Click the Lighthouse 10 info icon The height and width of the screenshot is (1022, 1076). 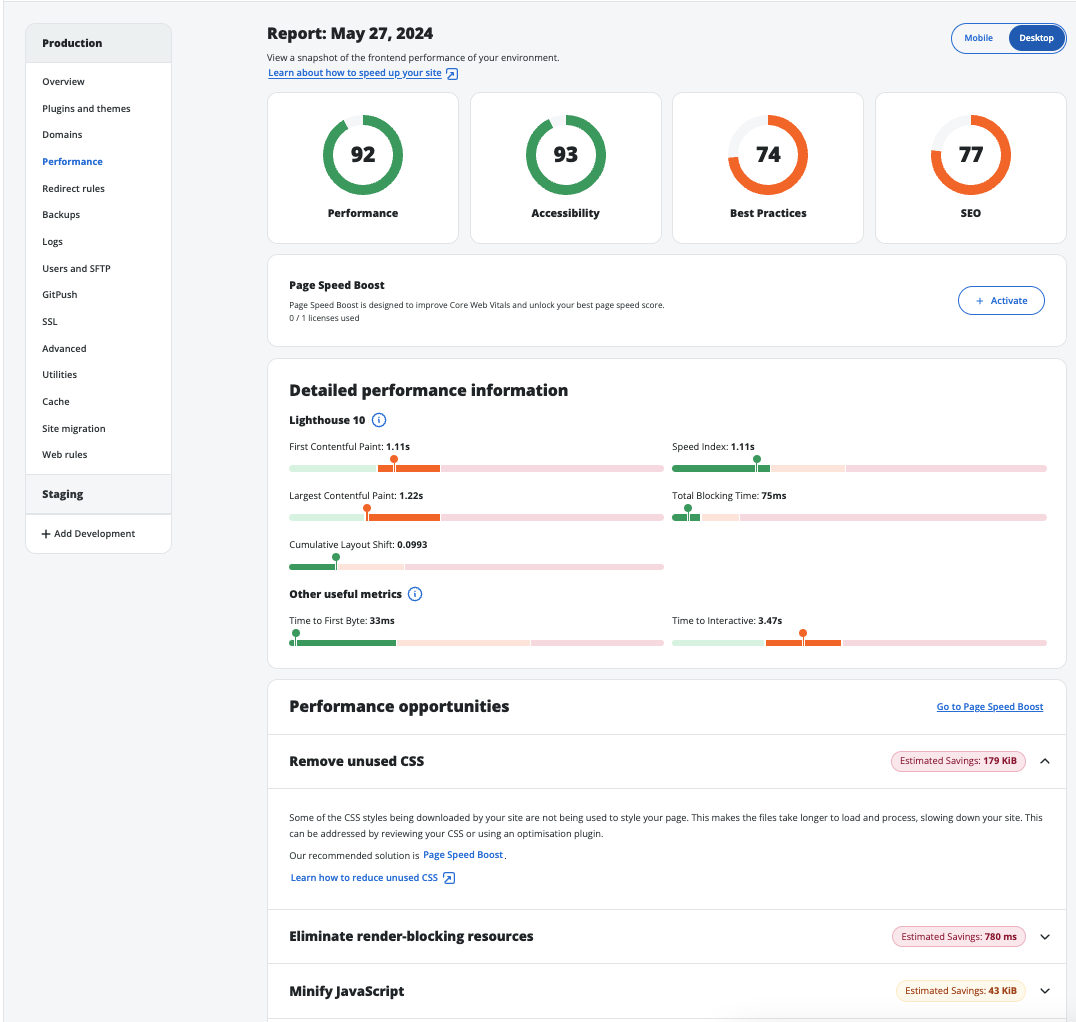coord(379,421)
